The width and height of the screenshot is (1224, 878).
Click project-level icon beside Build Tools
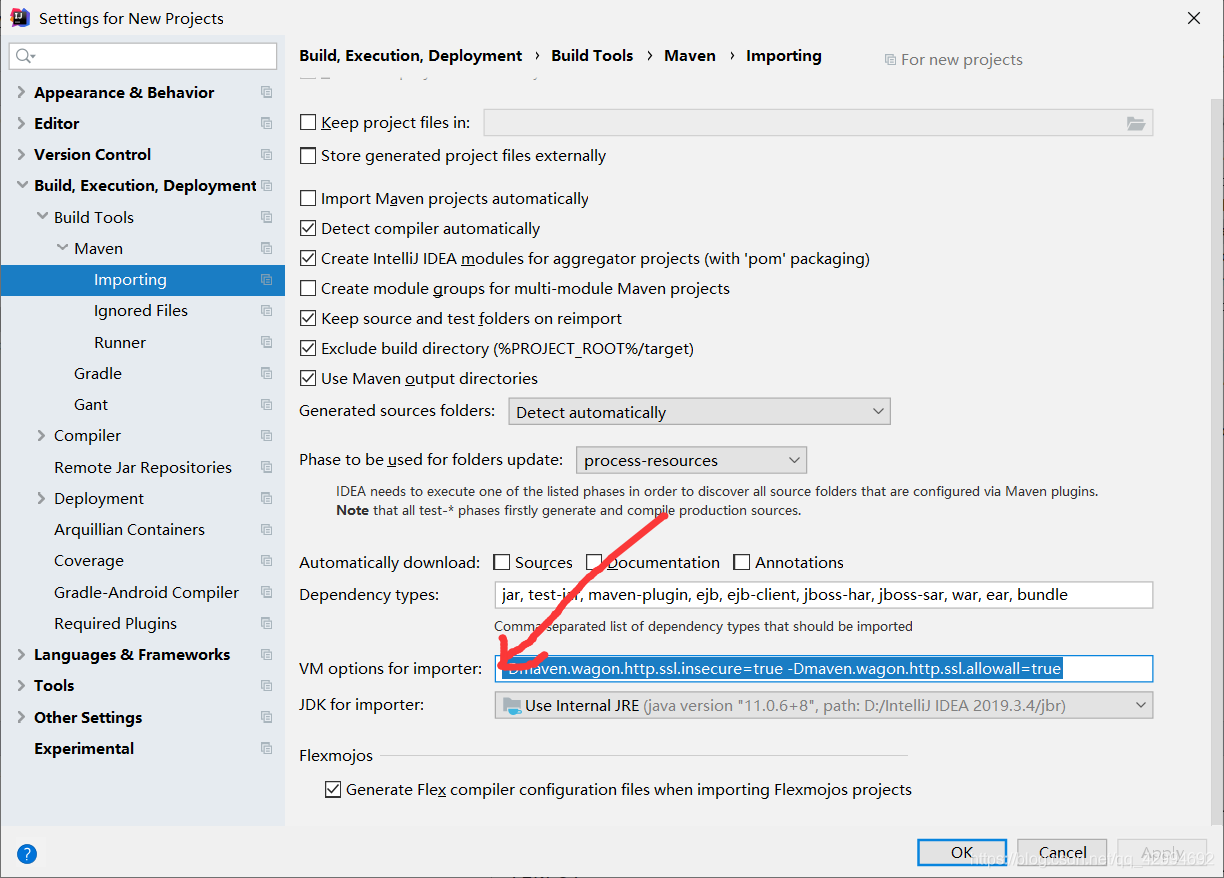point(266,217)
